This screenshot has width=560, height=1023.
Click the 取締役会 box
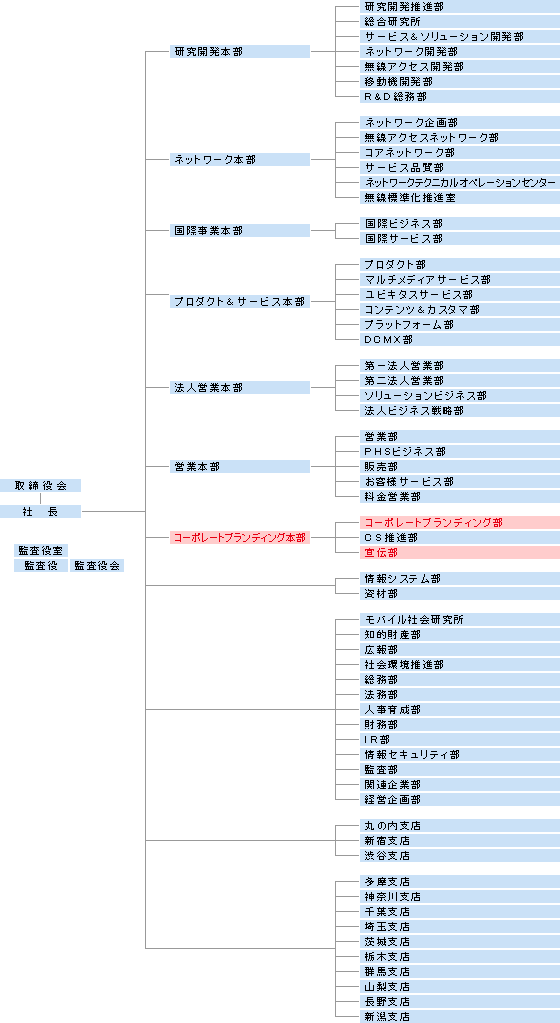40,486
